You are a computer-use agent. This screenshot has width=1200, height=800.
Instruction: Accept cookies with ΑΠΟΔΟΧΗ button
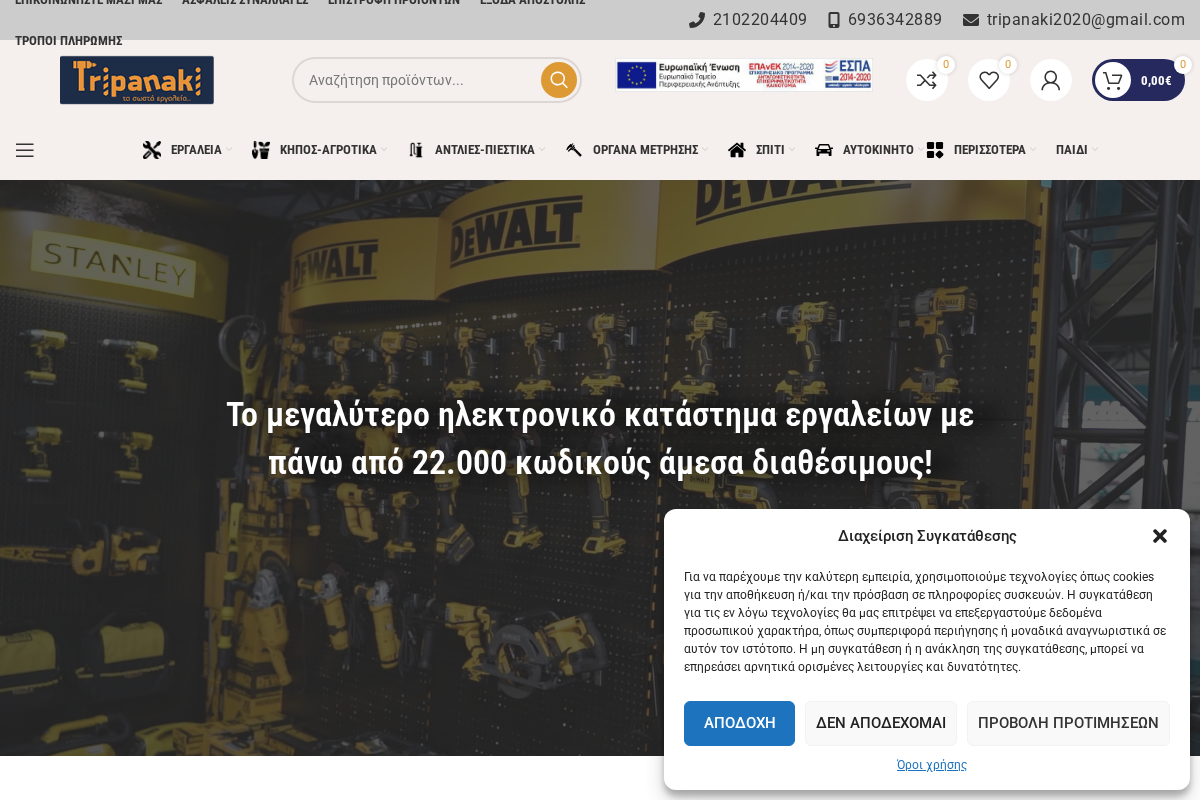tap(739, 723)
